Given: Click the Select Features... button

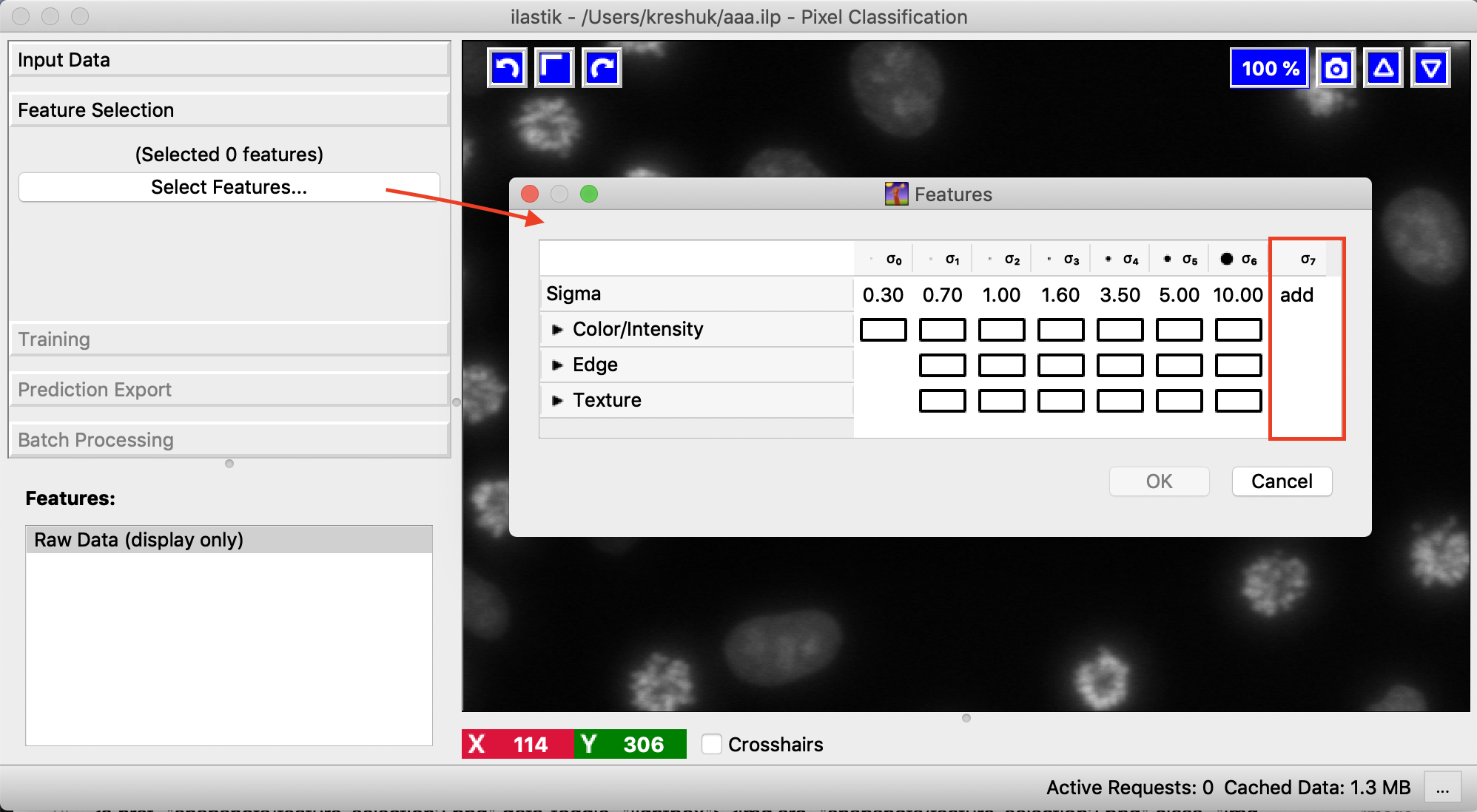Looking at the screenshot, I should click(x=229, y=187).
